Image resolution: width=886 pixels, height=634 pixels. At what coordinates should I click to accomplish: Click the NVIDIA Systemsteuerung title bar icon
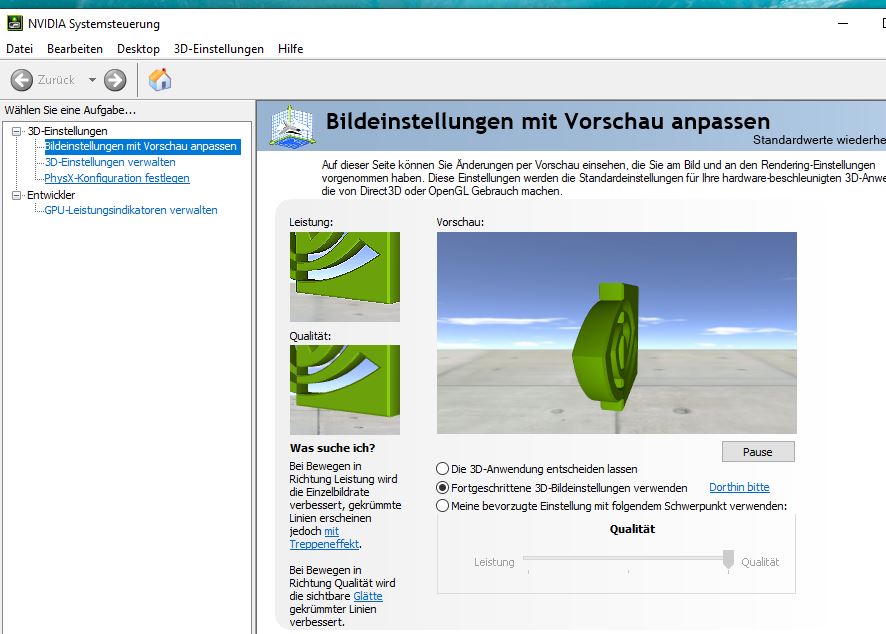coord(15,24)
